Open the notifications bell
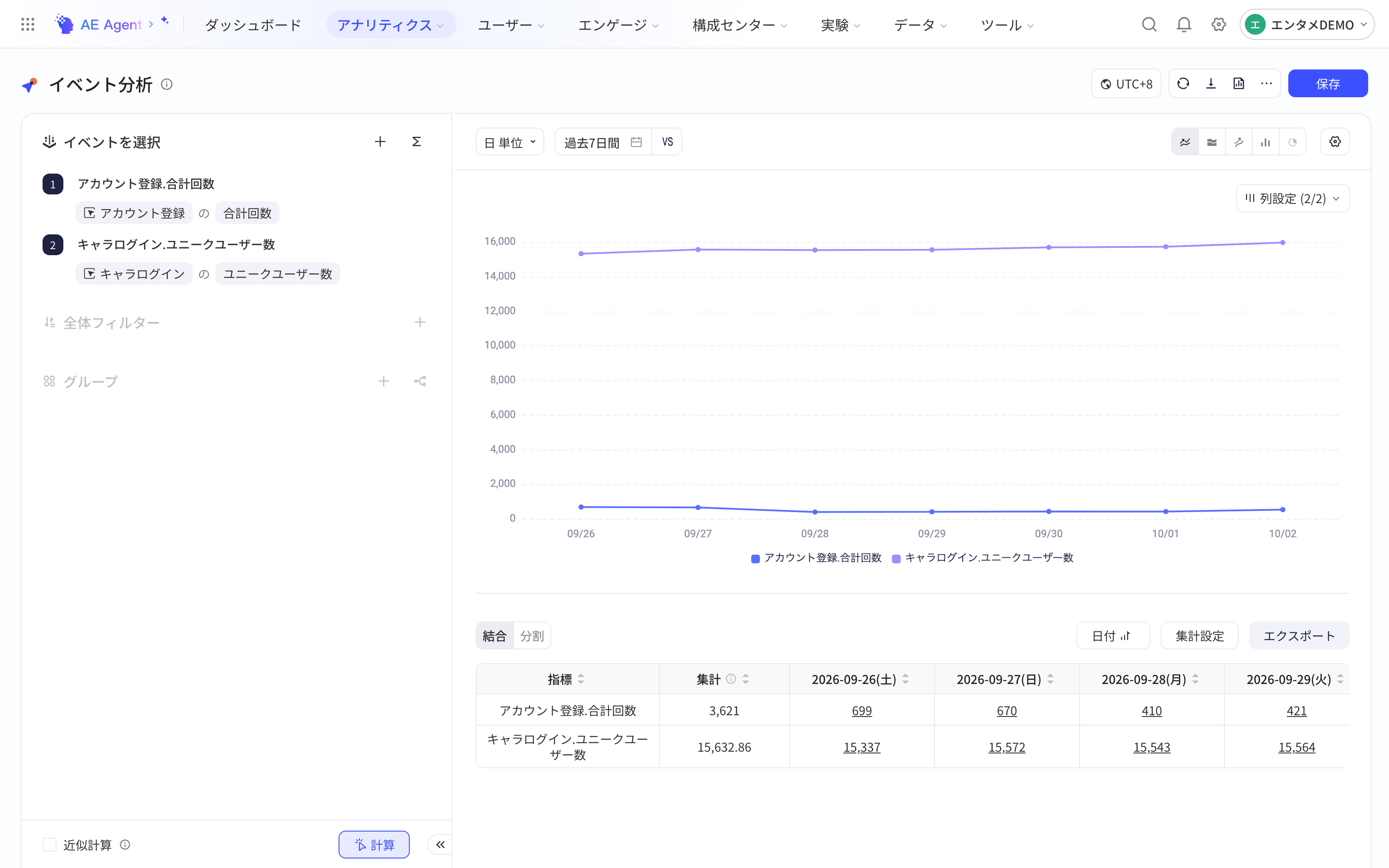 coord(1184,25)
